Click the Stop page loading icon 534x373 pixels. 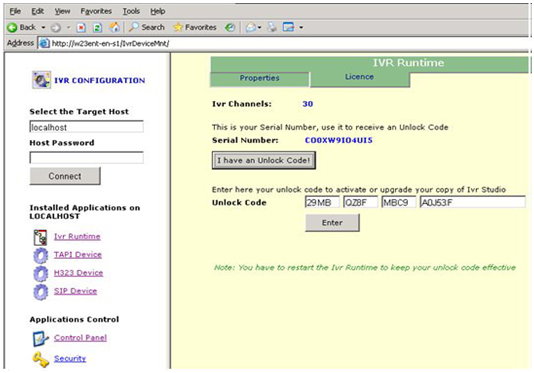pyautogui.click(x=81, y=28)
